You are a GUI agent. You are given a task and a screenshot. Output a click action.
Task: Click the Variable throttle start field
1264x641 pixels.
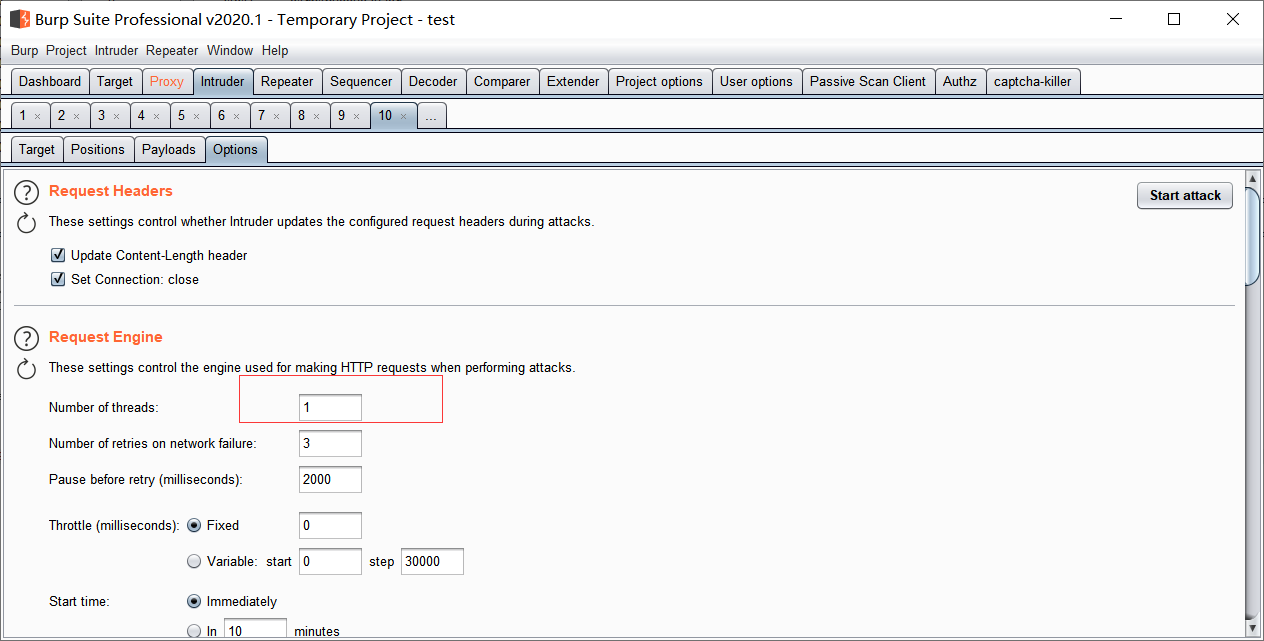point(330,562)
